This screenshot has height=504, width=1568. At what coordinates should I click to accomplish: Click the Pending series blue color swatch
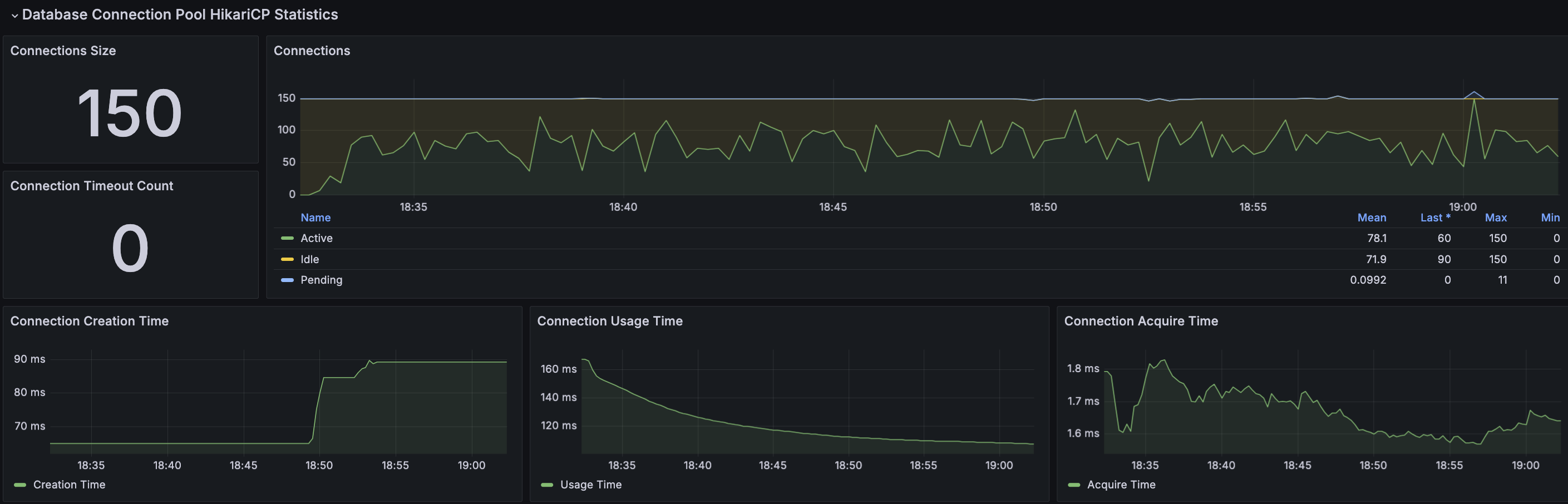(287, 280)
